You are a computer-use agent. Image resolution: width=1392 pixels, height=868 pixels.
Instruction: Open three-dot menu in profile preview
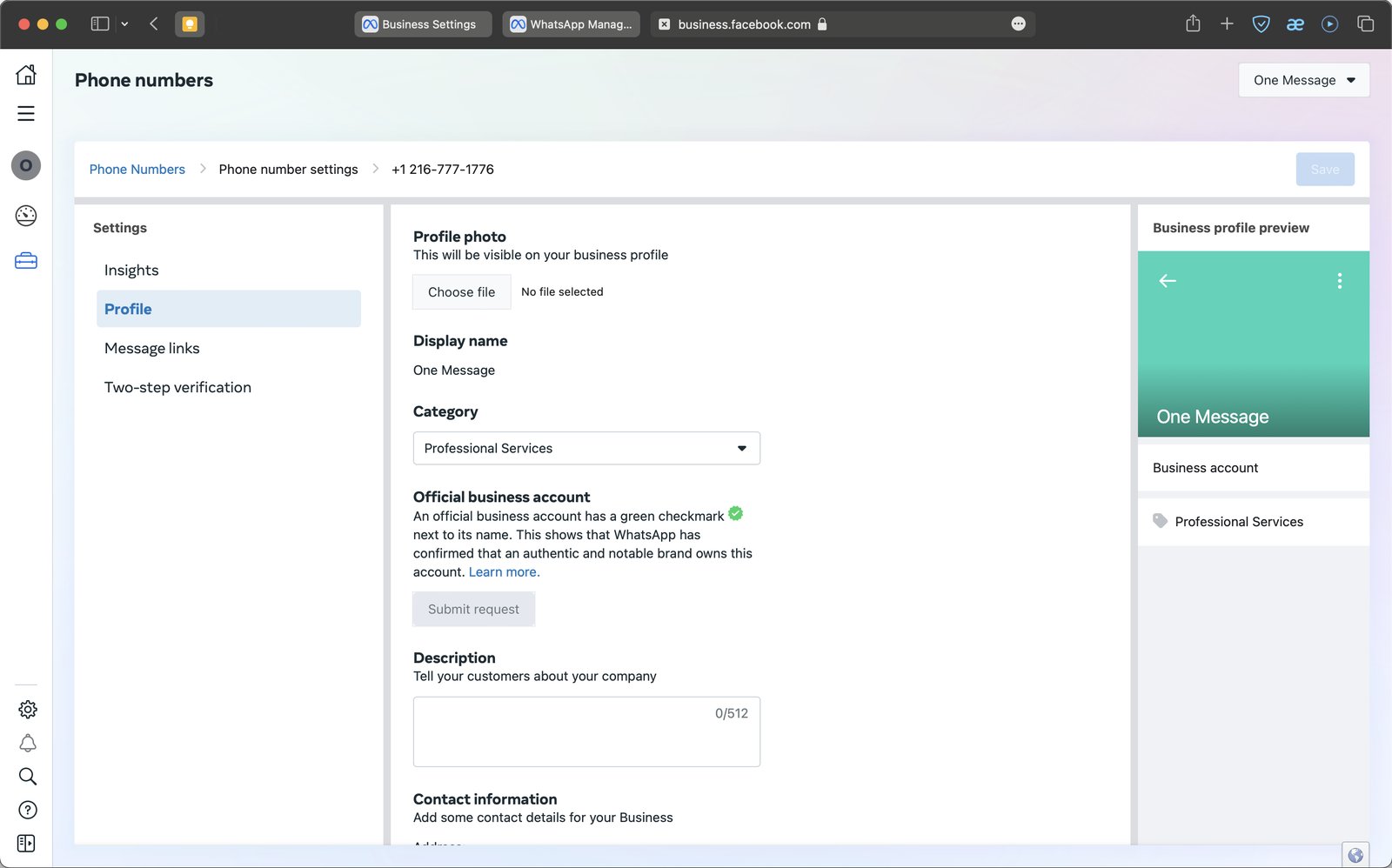pyautogui.click(x=1340, y=281)
